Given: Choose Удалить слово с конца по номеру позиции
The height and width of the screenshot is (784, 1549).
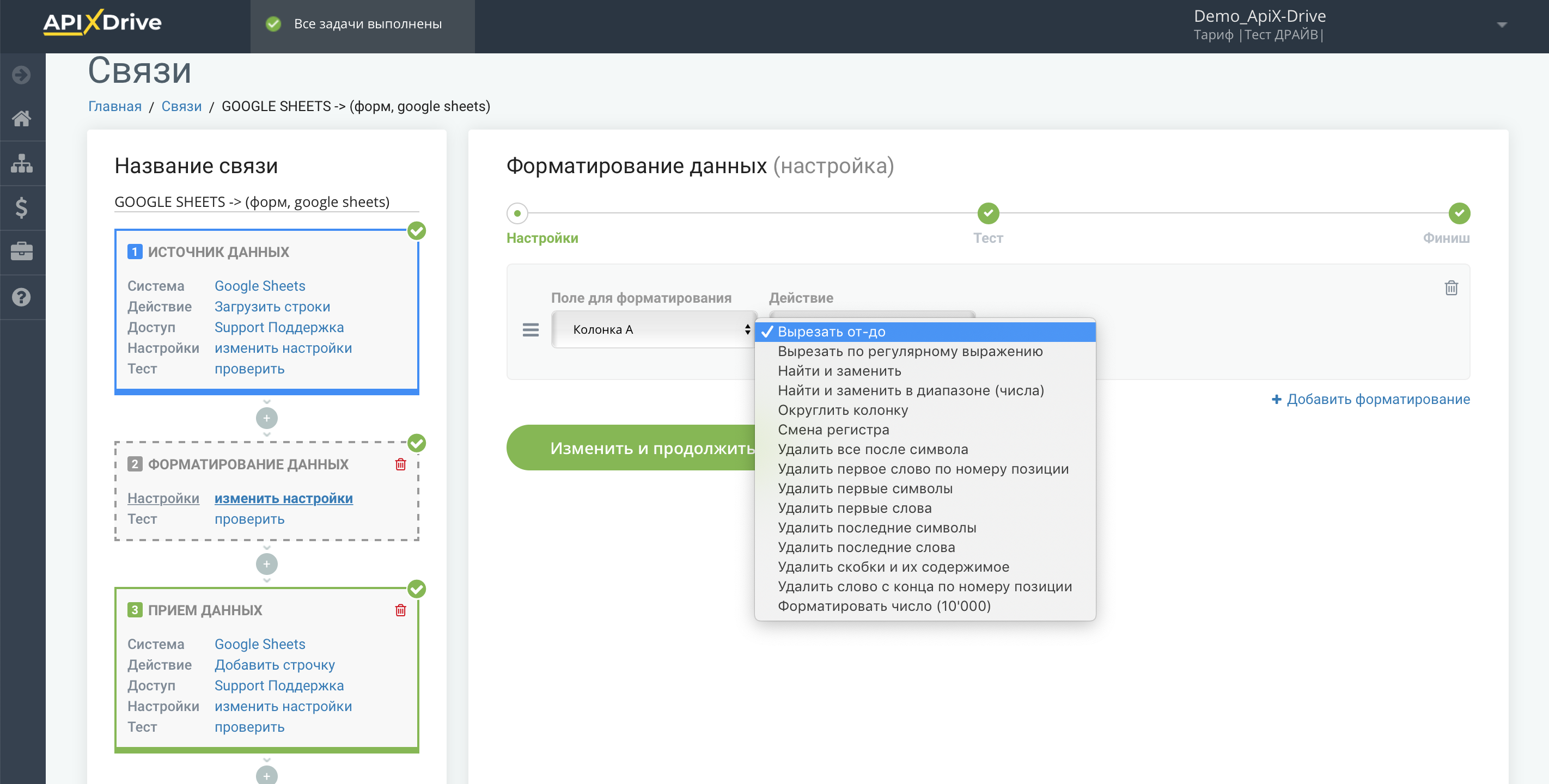Looking at the screenshot, I should (x=925, y=586).
